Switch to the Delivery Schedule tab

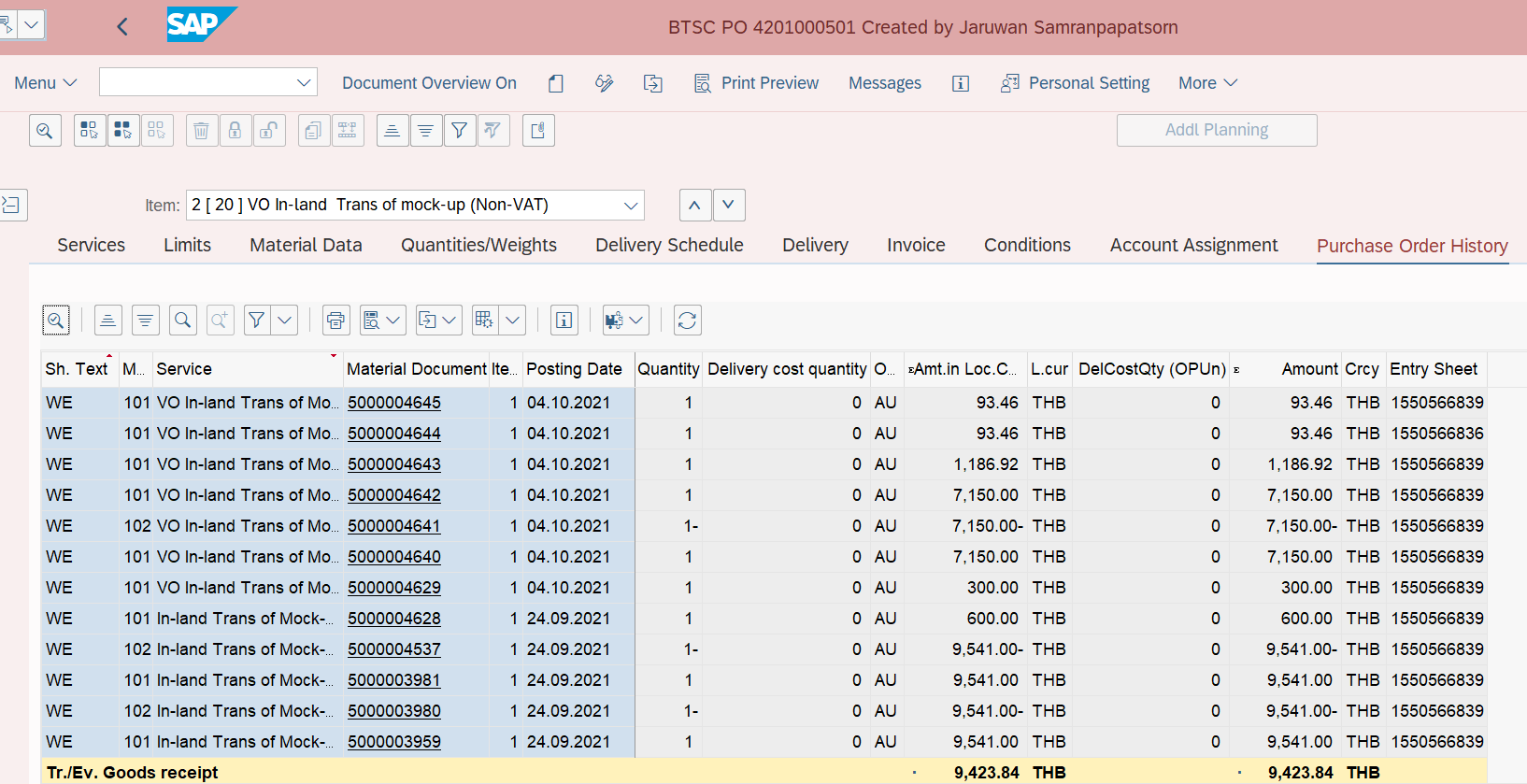[669, 245]
